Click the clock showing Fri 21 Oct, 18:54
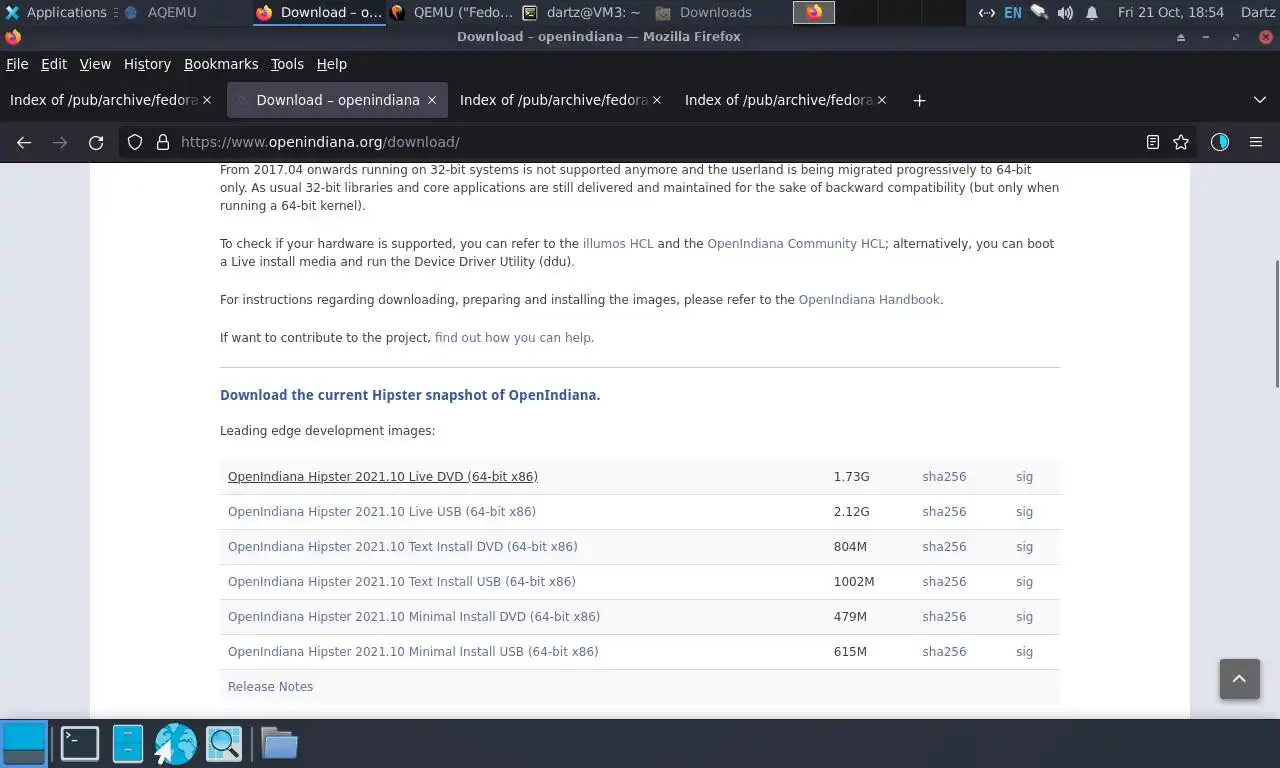1280x768 pixels. pyautogui.click(x=1170, y=12)
